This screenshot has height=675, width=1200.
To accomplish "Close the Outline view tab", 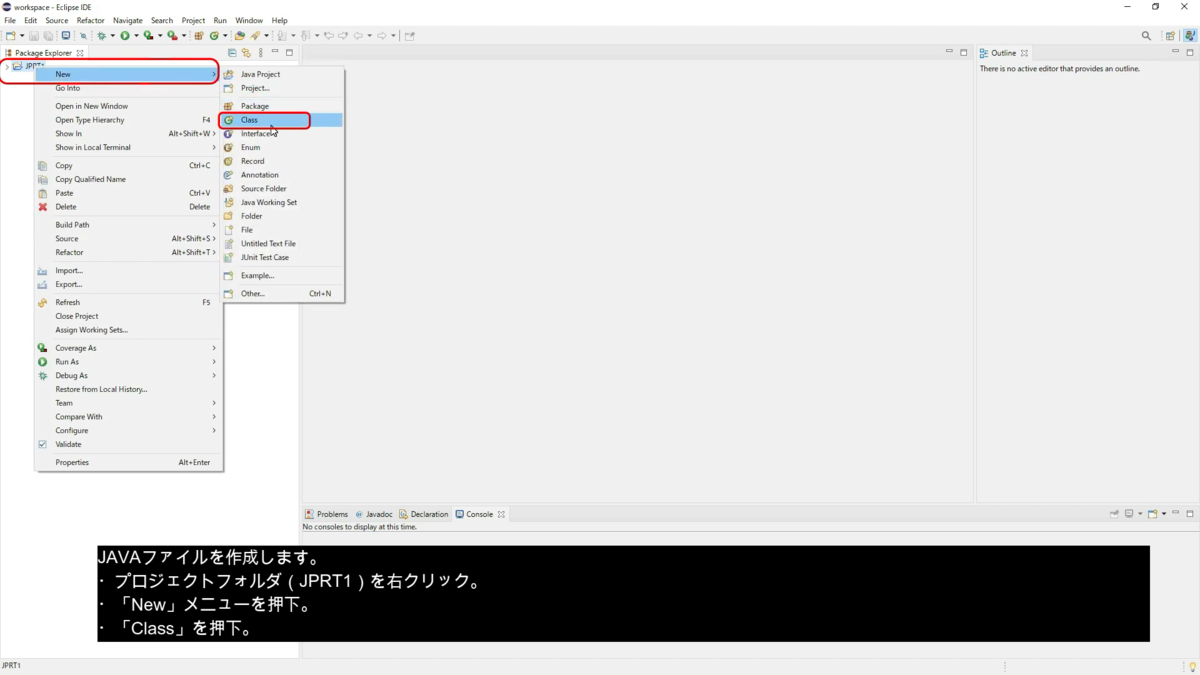I will 1024,53.
